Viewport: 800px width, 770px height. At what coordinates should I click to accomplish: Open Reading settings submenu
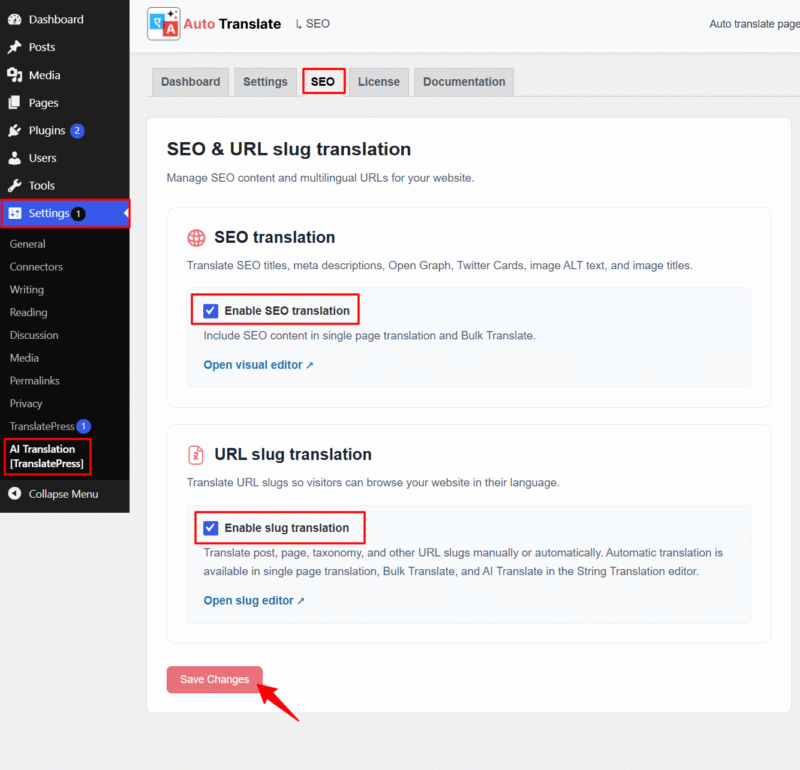(29, 312)
